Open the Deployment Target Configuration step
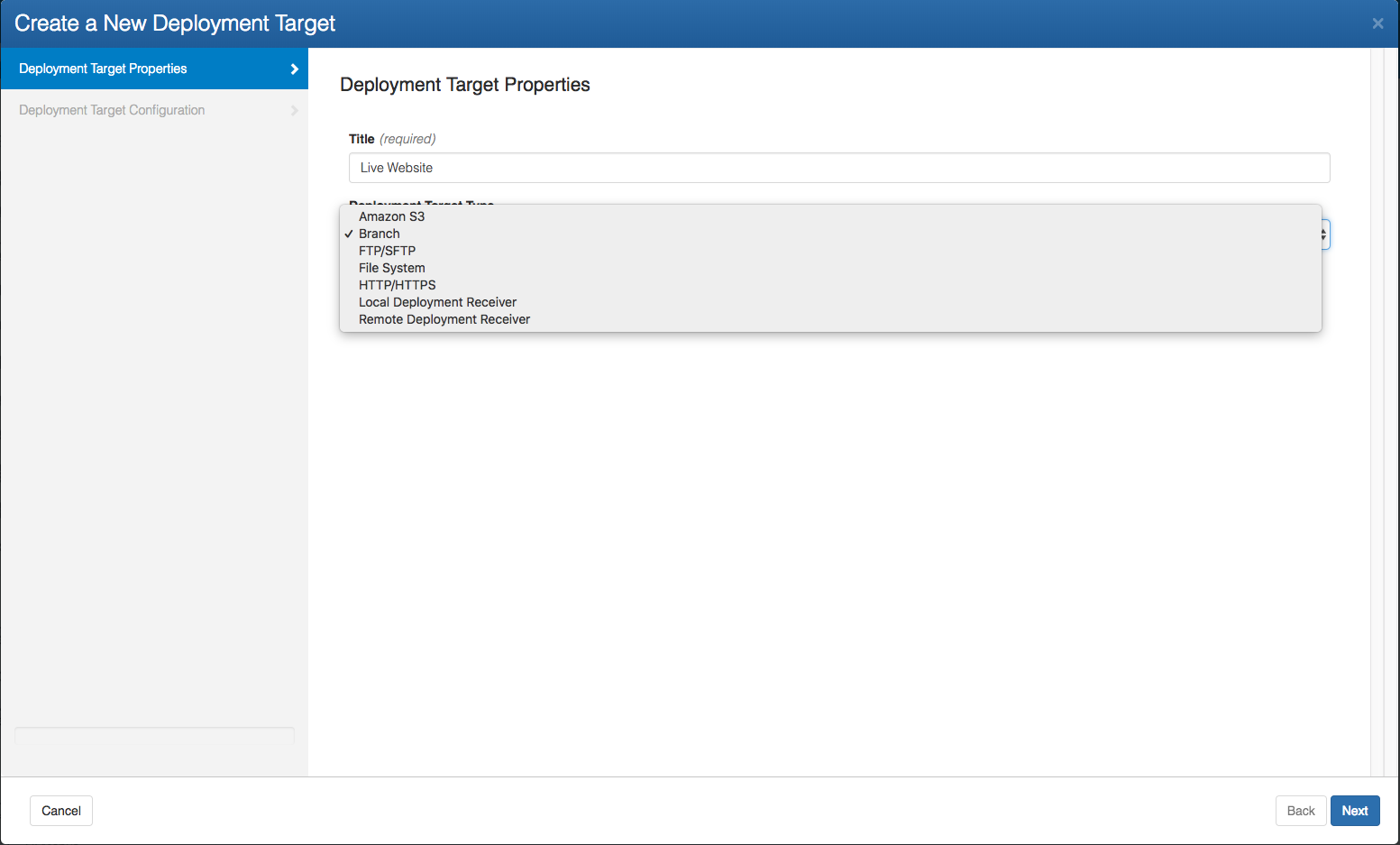Screen dimensions: 1400x845 [x=112, y=110]
